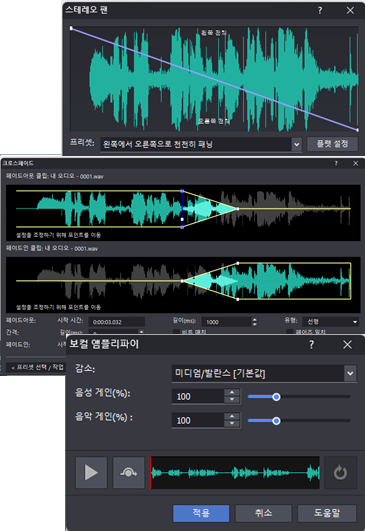Click the 음악 게인(%) input field
Screen dimensions: 365x531
coord(198,421)
